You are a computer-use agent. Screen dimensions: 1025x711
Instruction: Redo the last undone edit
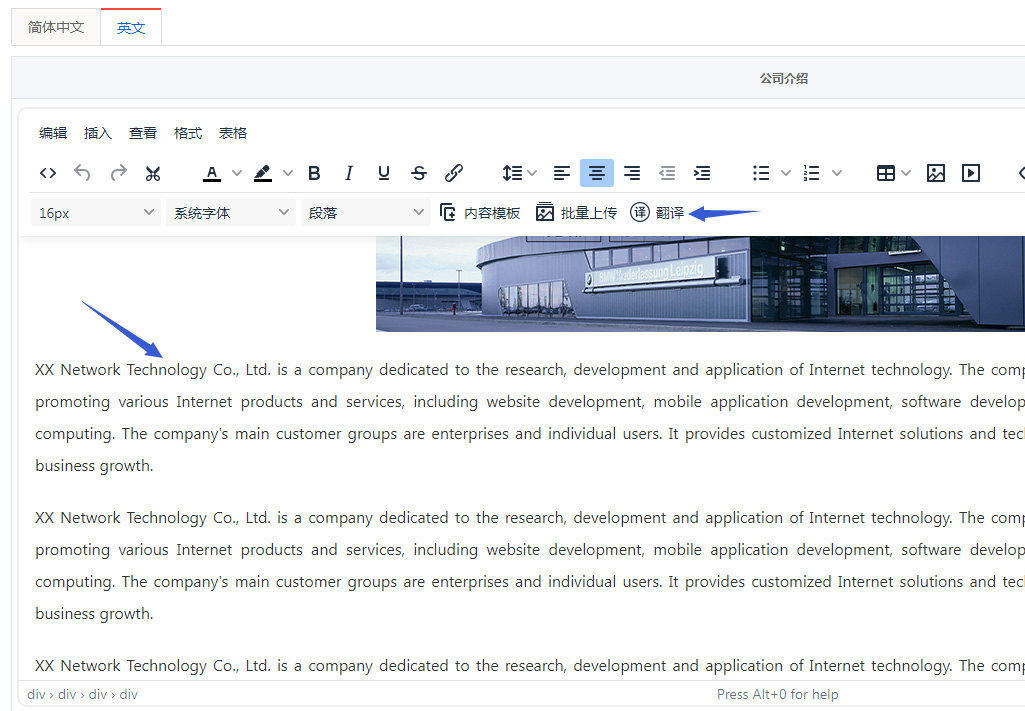118,173
